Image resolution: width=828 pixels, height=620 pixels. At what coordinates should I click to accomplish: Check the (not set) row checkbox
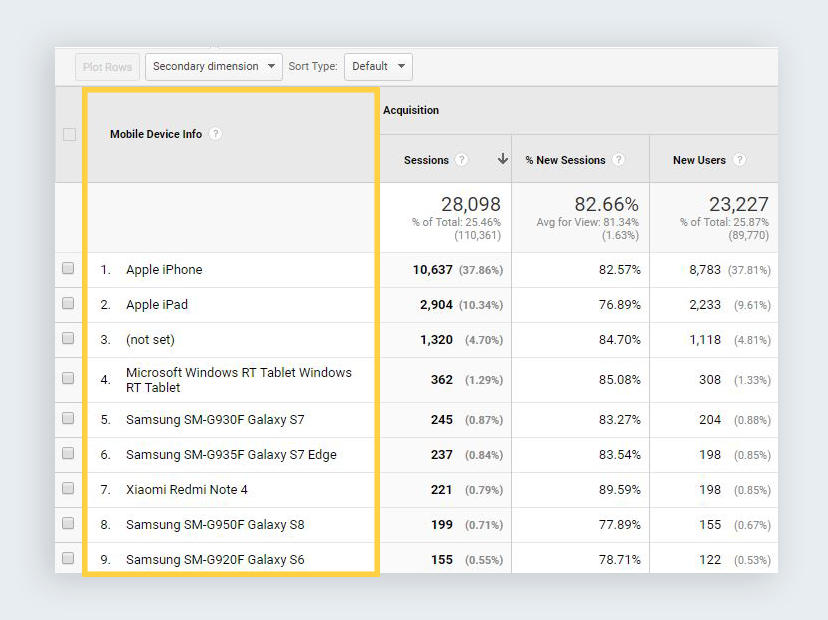tap(68, 338)
